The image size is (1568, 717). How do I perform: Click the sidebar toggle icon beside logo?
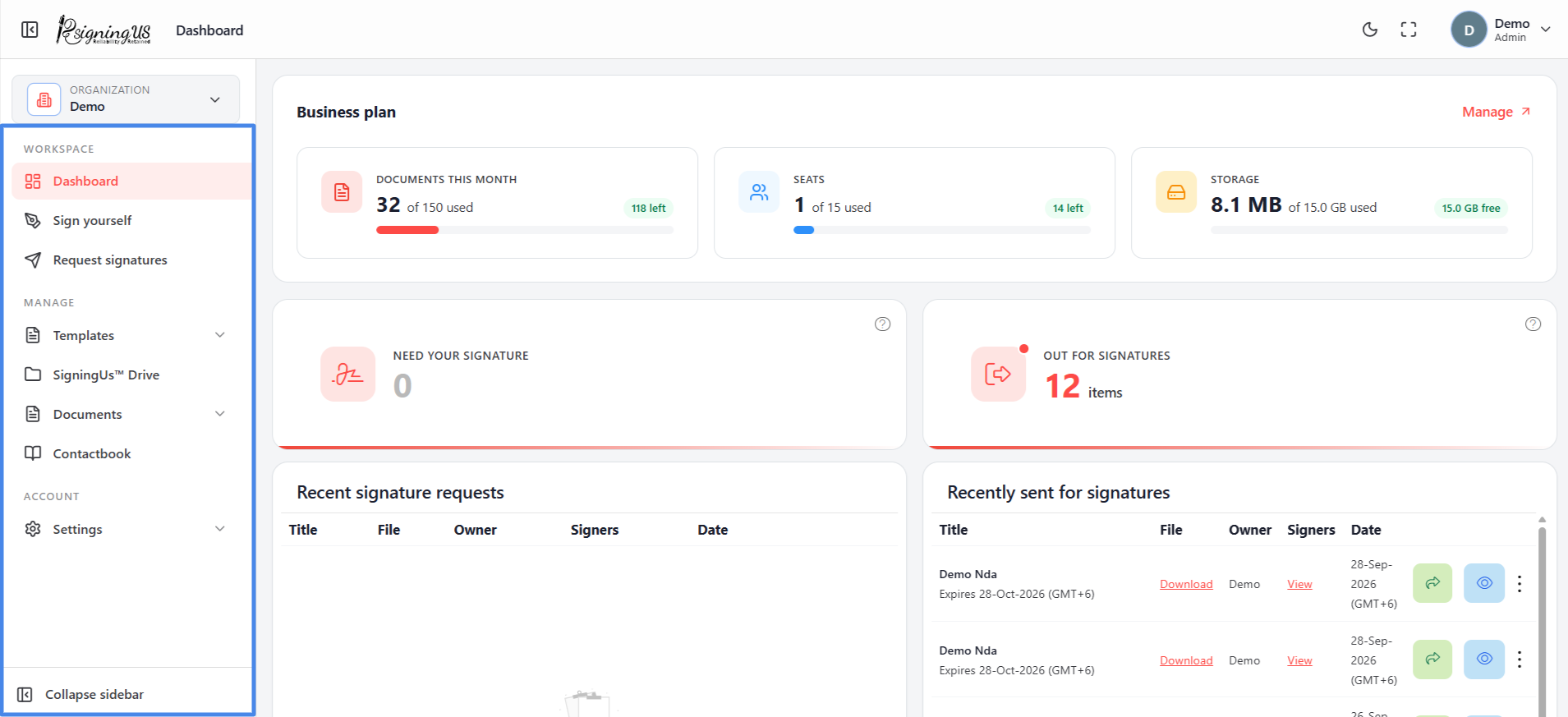pos(30,30)
